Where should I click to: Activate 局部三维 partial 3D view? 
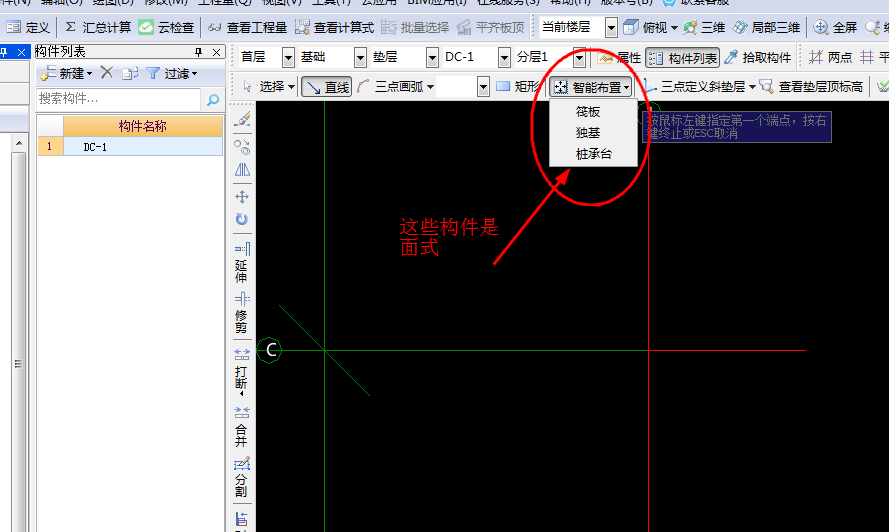click(x=766, y=27)
